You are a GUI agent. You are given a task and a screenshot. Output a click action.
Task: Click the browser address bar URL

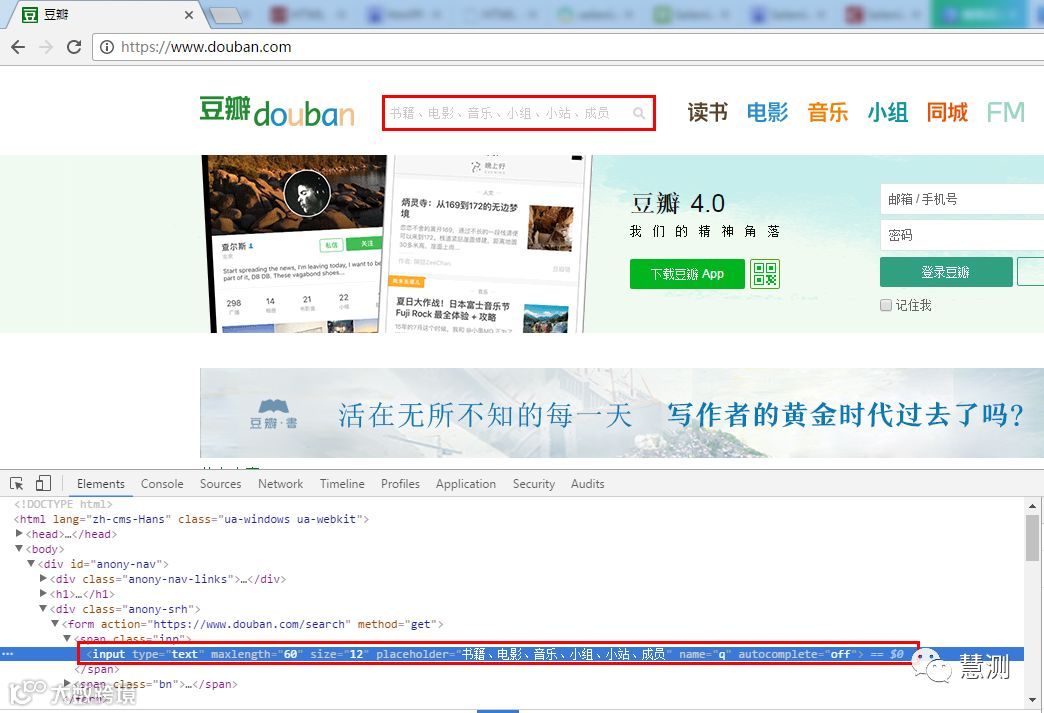(x=206, y=47)
